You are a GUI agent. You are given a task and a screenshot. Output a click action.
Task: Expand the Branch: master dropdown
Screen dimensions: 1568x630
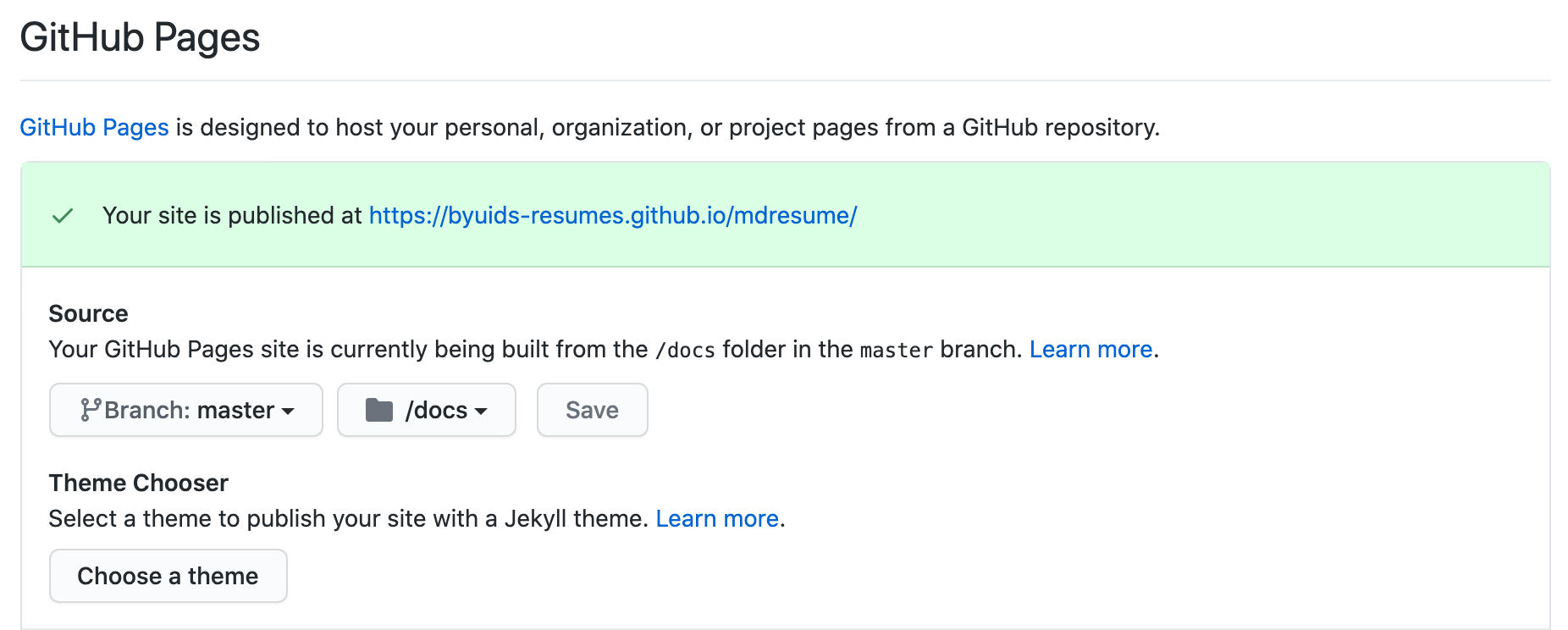tap(186, 410)
